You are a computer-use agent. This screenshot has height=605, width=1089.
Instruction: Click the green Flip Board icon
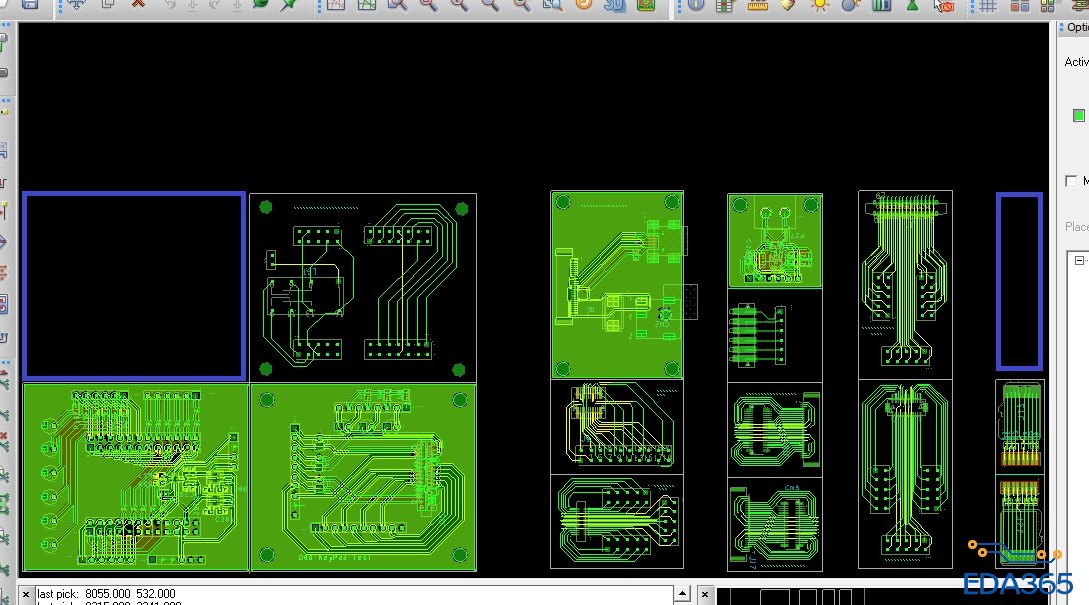(646, 5)
